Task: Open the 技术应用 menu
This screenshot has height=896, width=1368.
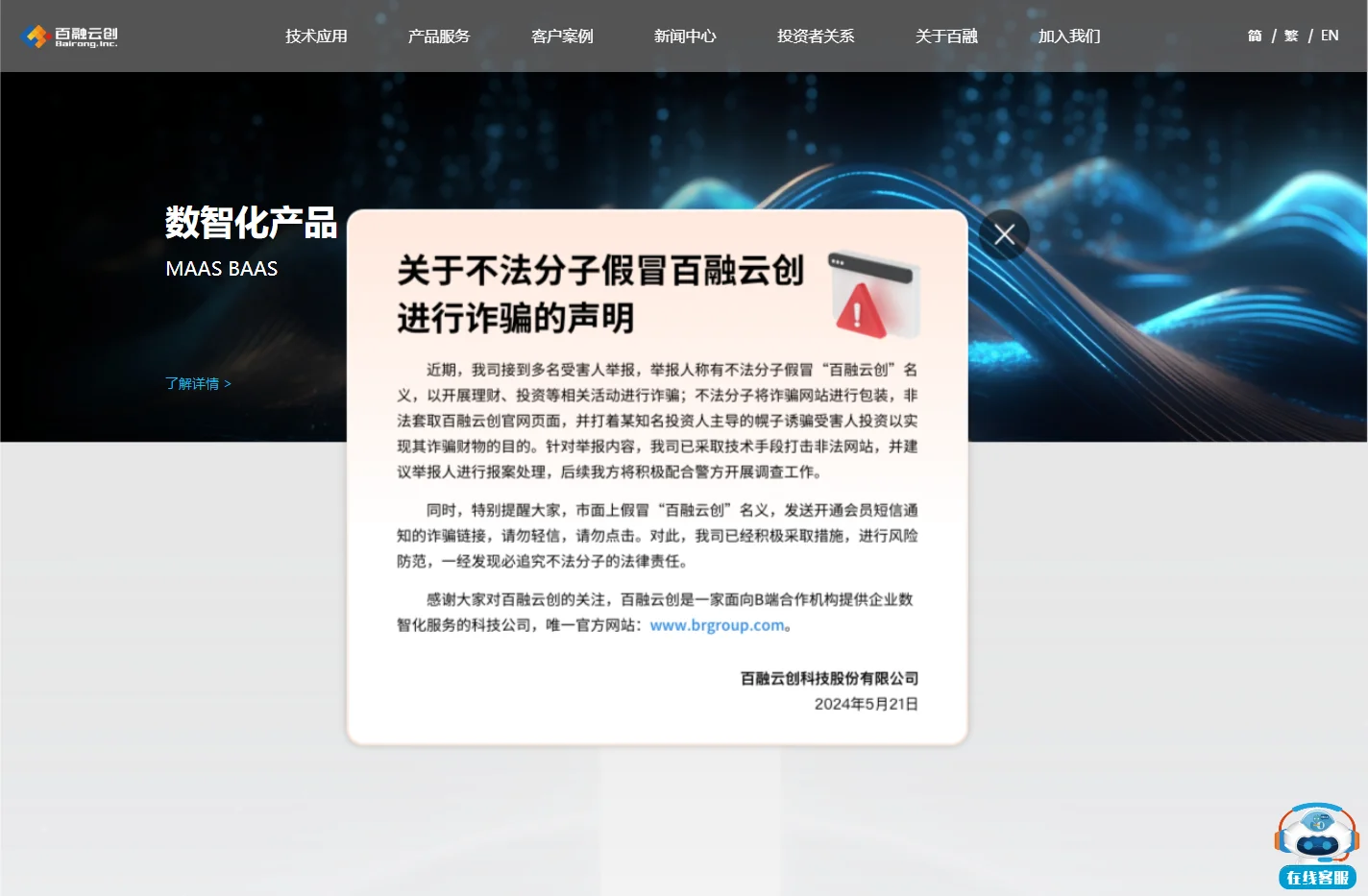Action: [x=316, y=36]
